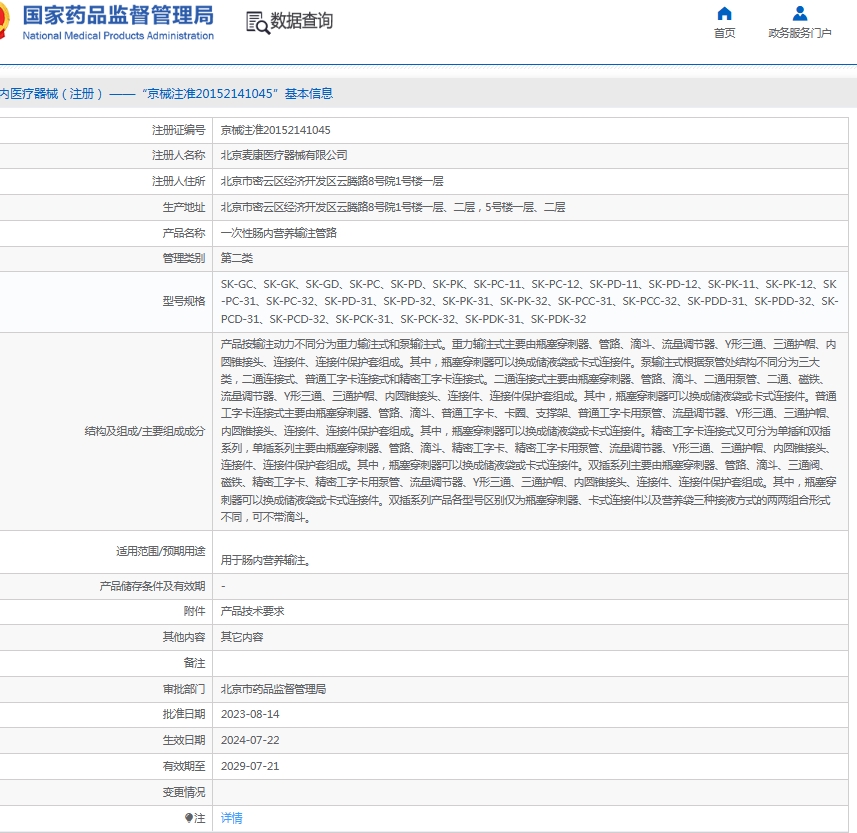The image size is (857, 833).
Task: Select approval department 北京市药品监督管理局
Action: pyautogui.click(x=273, y=689)
